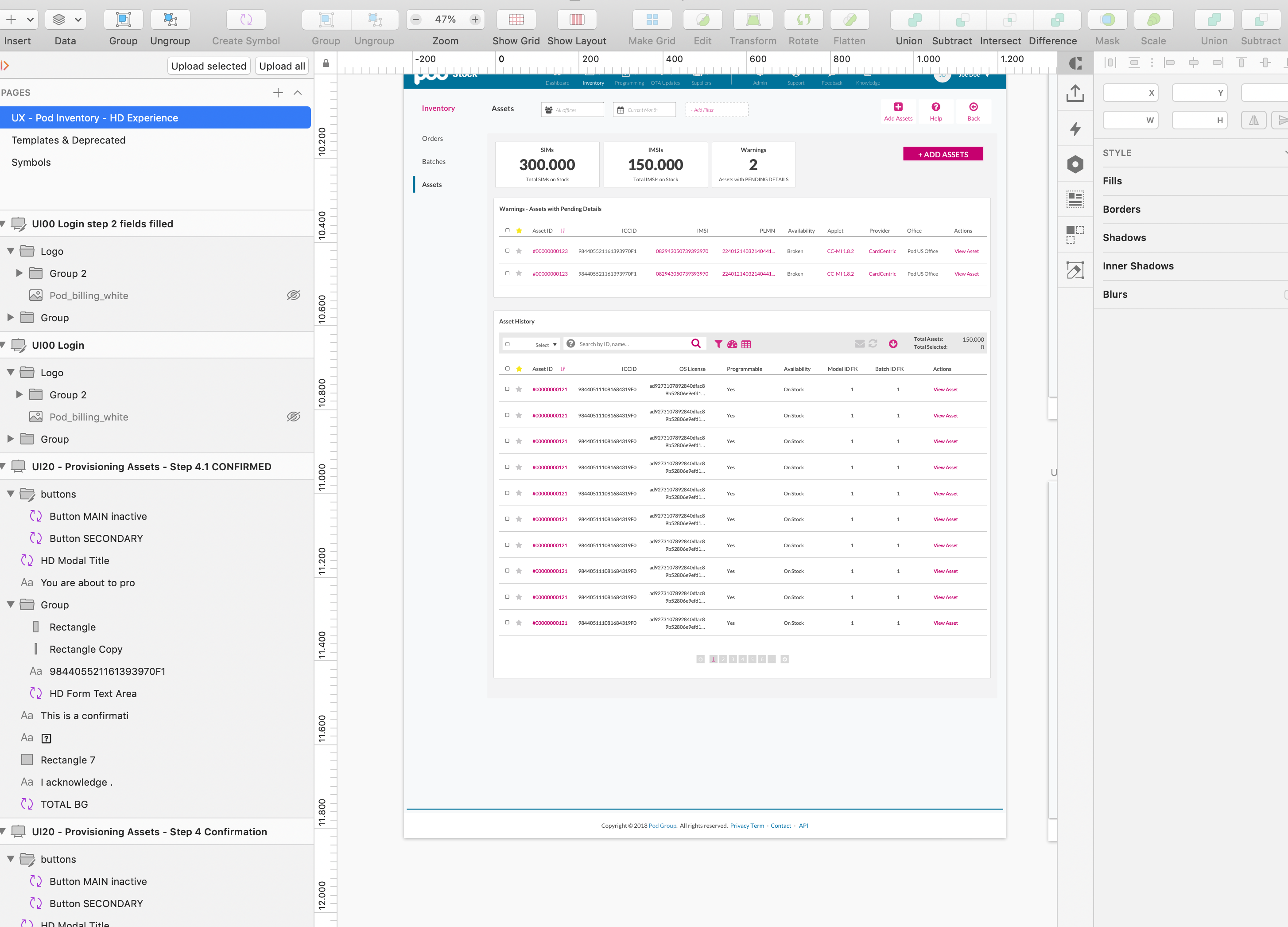Click the Create Symbol icon

click(245, 20)
